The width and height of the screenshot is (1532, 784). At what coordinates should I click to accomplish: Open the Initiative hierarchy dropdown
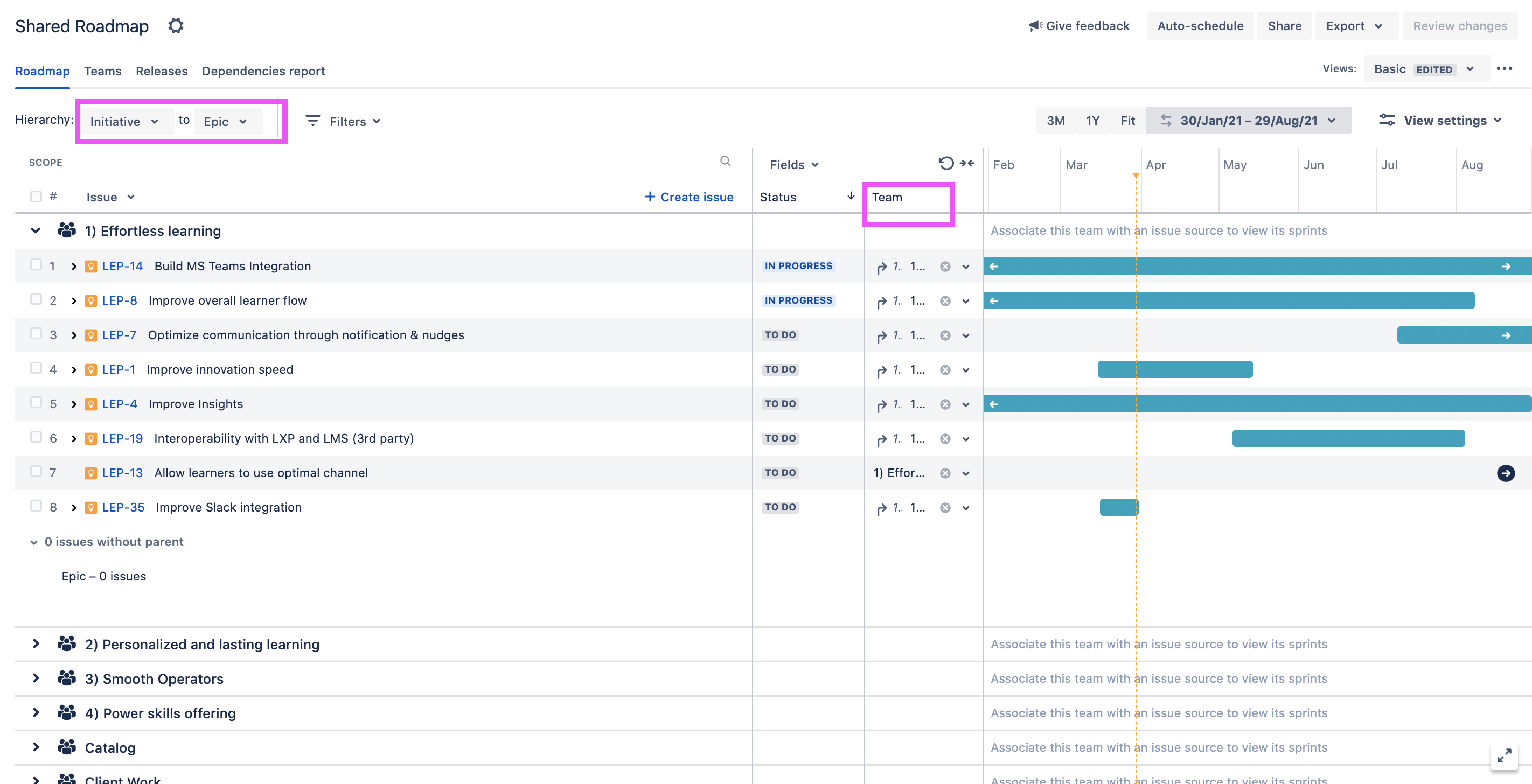[126, 121]
